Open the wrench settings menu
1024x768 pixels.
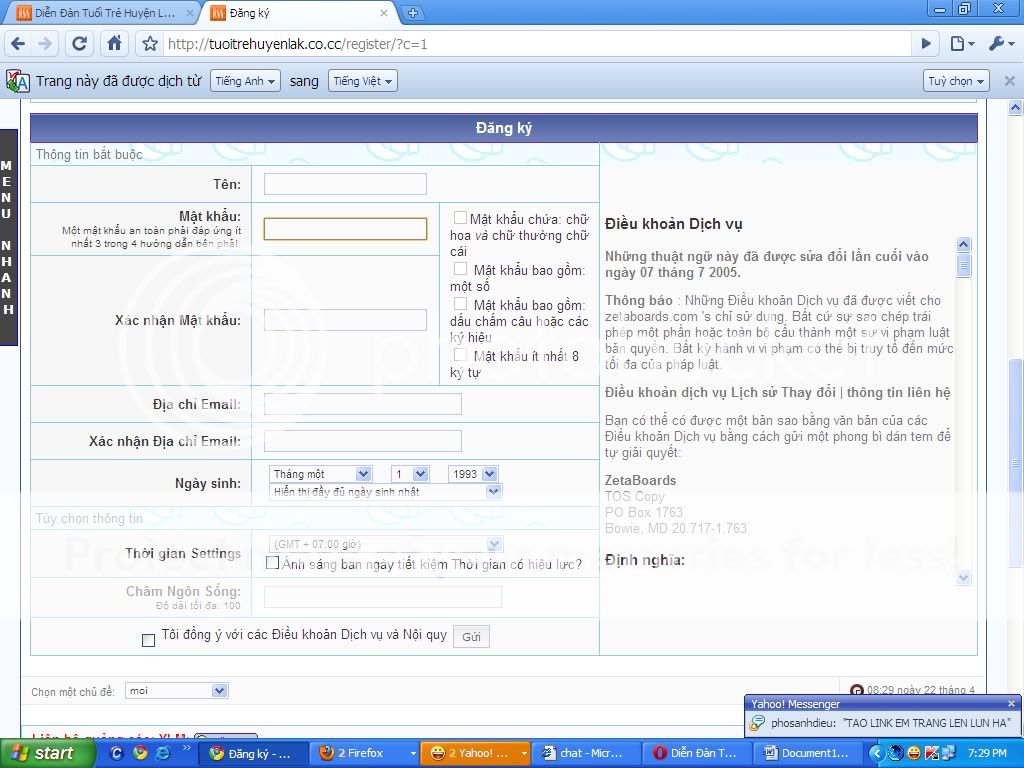1000,44
